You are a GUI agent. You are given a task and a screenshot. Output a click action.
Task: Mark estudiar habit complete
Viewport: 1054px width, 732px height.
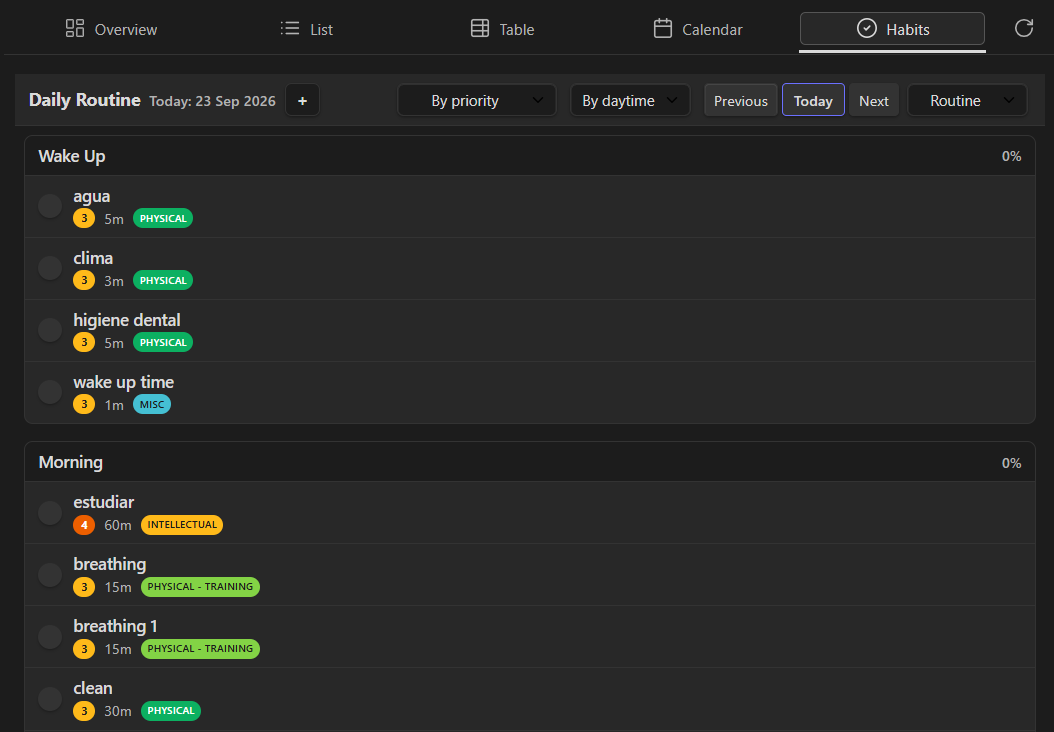click(50, 512)
